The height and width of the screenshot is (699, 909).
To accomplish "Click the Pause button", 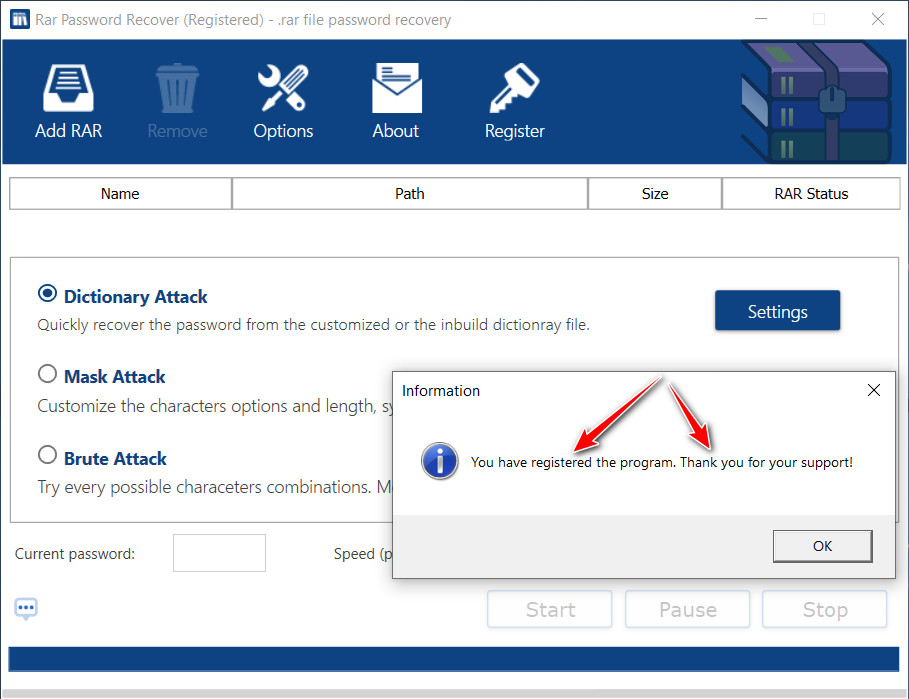I will tap(688, 609).
